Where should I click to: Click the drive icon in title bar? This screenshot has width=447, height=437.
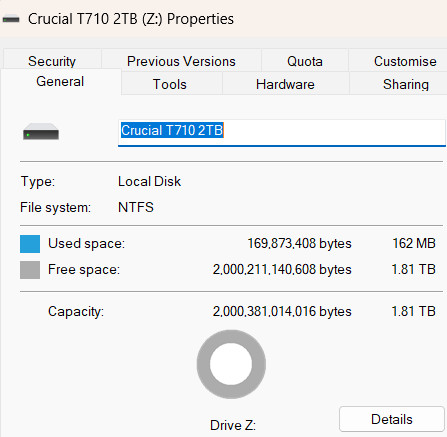tap(11, 19)
